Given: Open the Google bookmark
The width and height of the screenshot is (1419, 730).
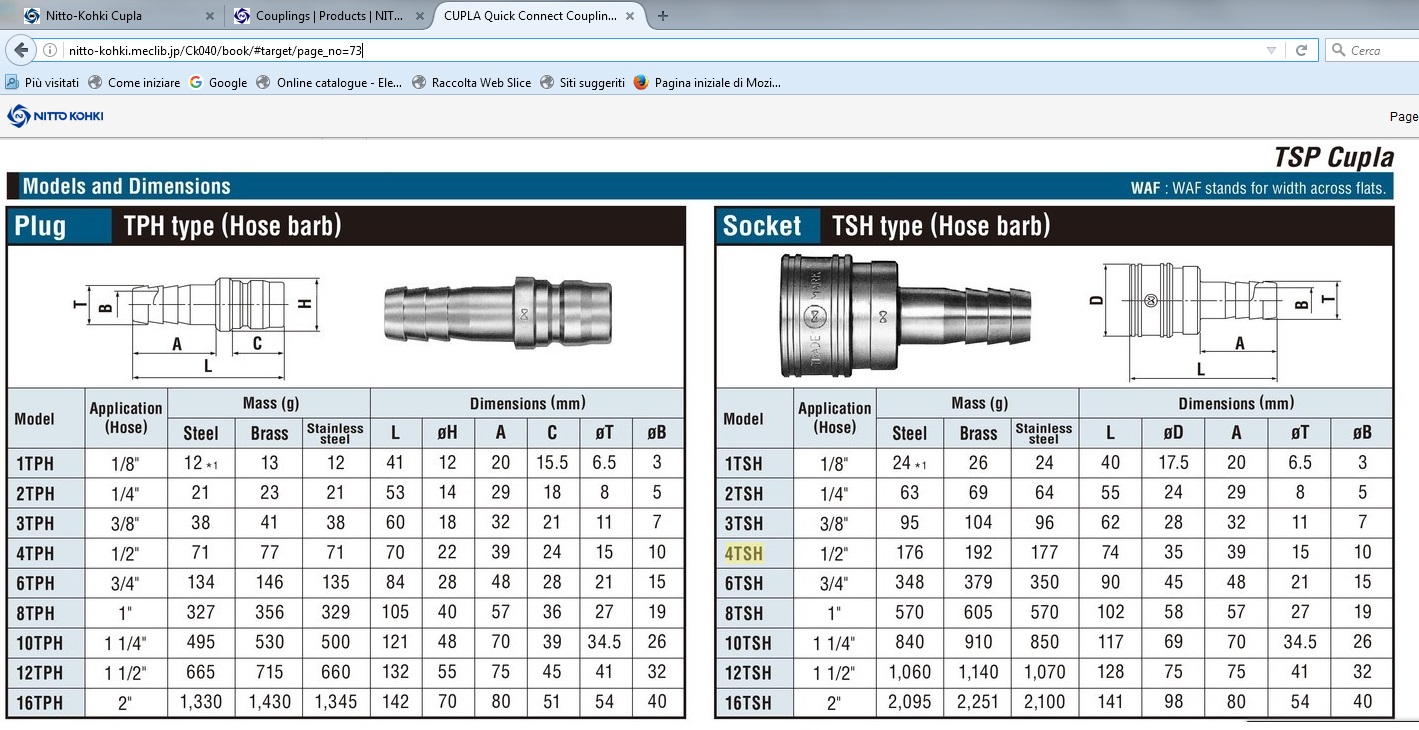Looking at the screenshot, I should pos(218,83).
